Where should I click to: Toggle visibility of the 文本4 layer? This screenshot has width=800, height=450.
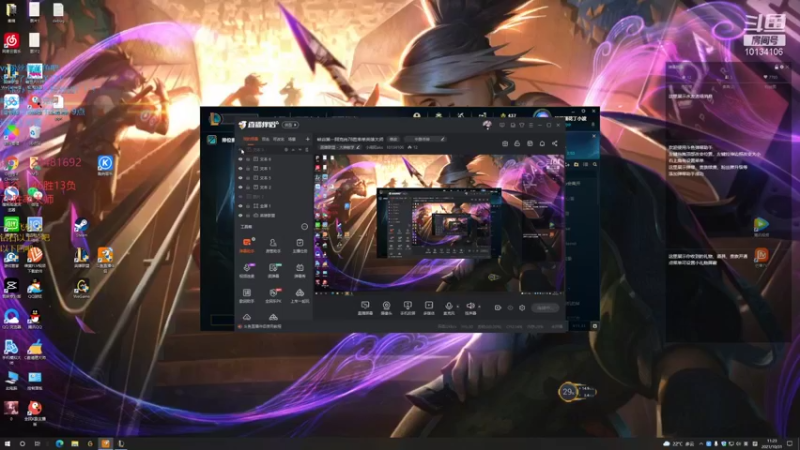click(240, 159)
